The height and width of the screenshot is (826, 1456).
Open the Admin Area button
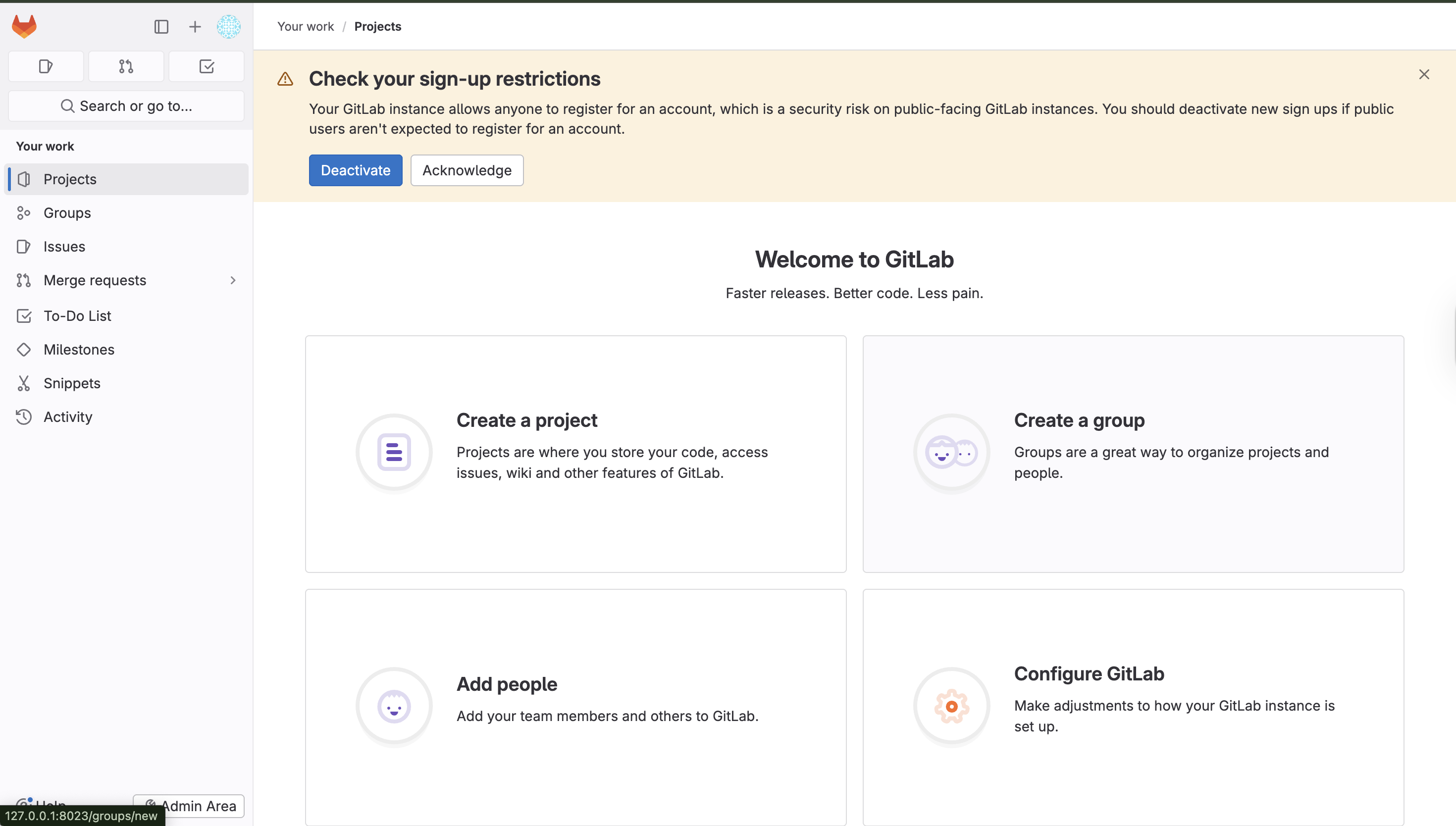point(189,806)
